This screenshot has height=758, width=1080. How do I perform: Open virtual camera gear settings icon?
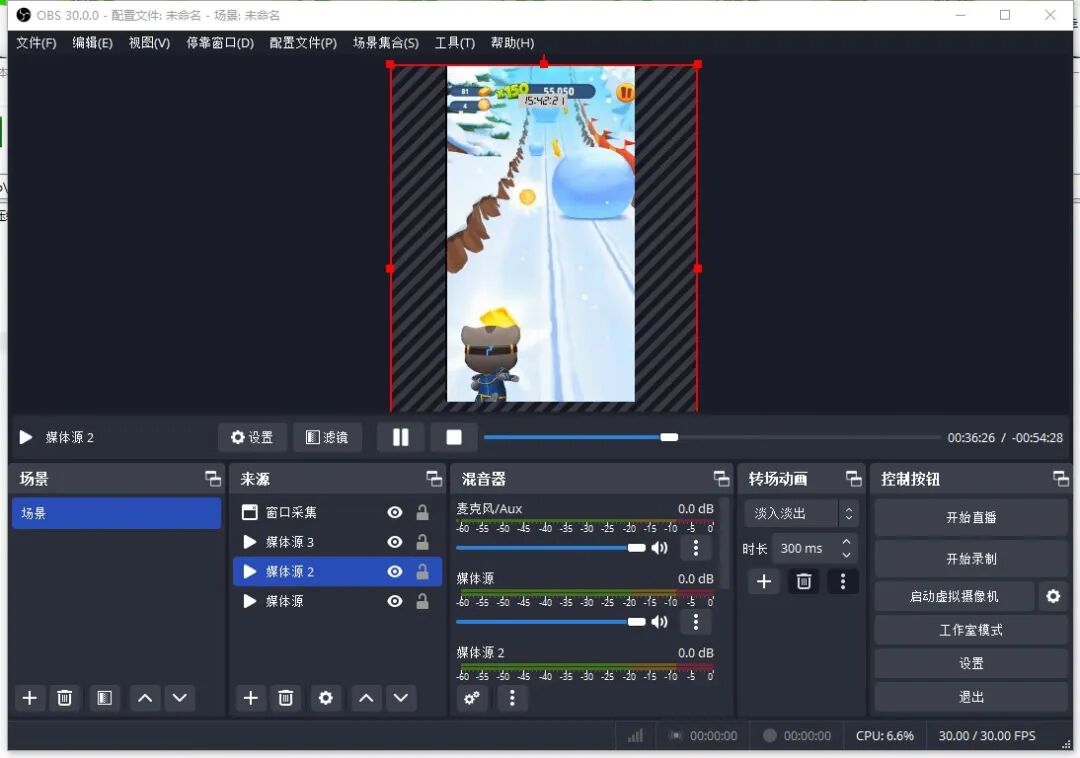click(1053, 596)
